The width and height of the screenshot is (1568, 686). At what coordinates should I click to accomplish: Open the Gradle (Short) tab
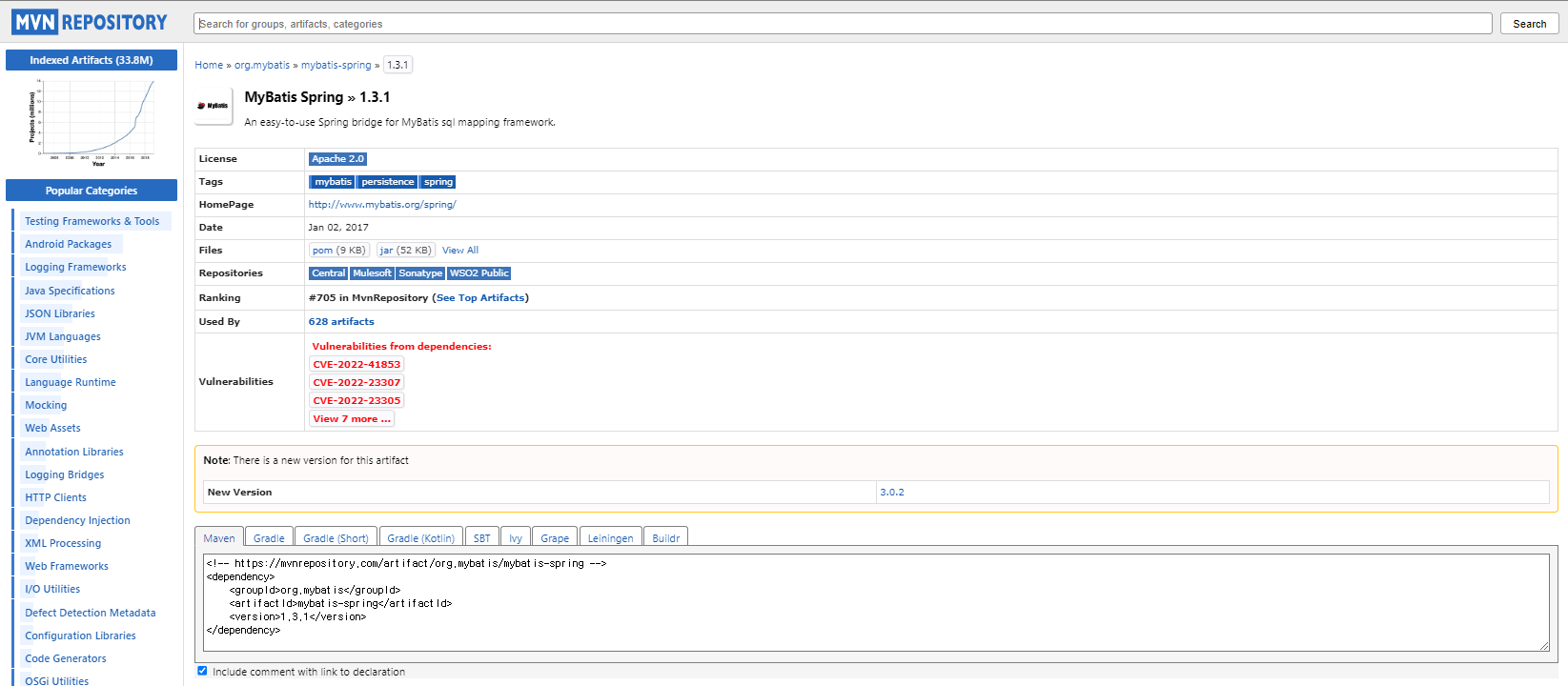click(x=336, y=537)
